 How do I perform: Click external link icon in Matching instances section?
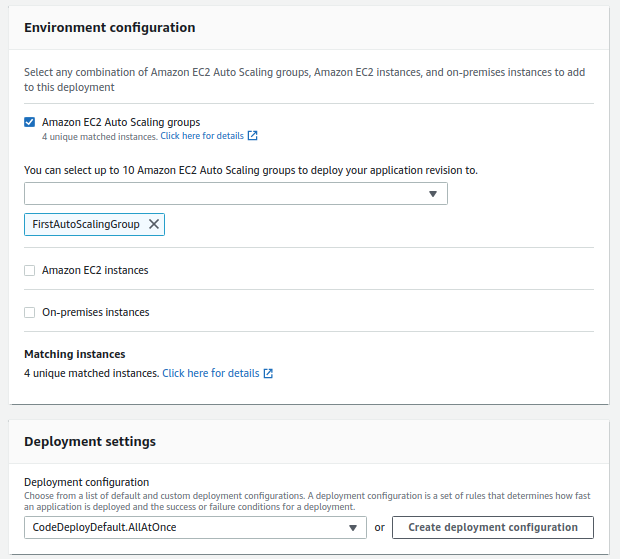[x=268, y=374]
